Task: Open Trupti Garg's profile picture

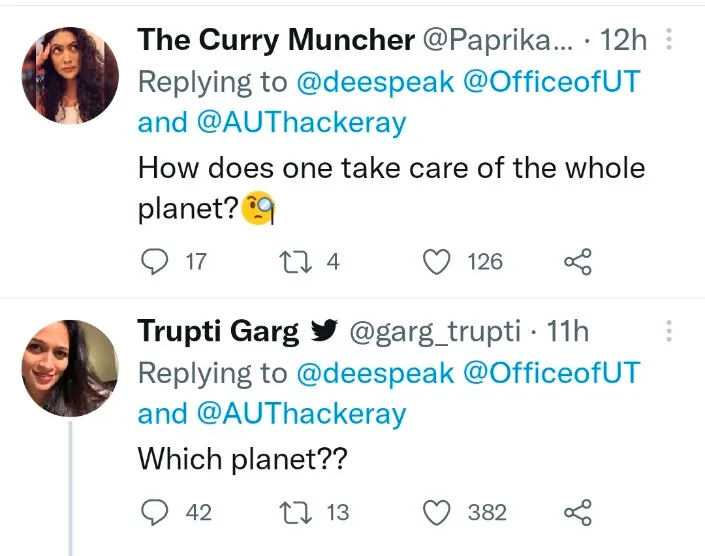Action: click(70, 368)
